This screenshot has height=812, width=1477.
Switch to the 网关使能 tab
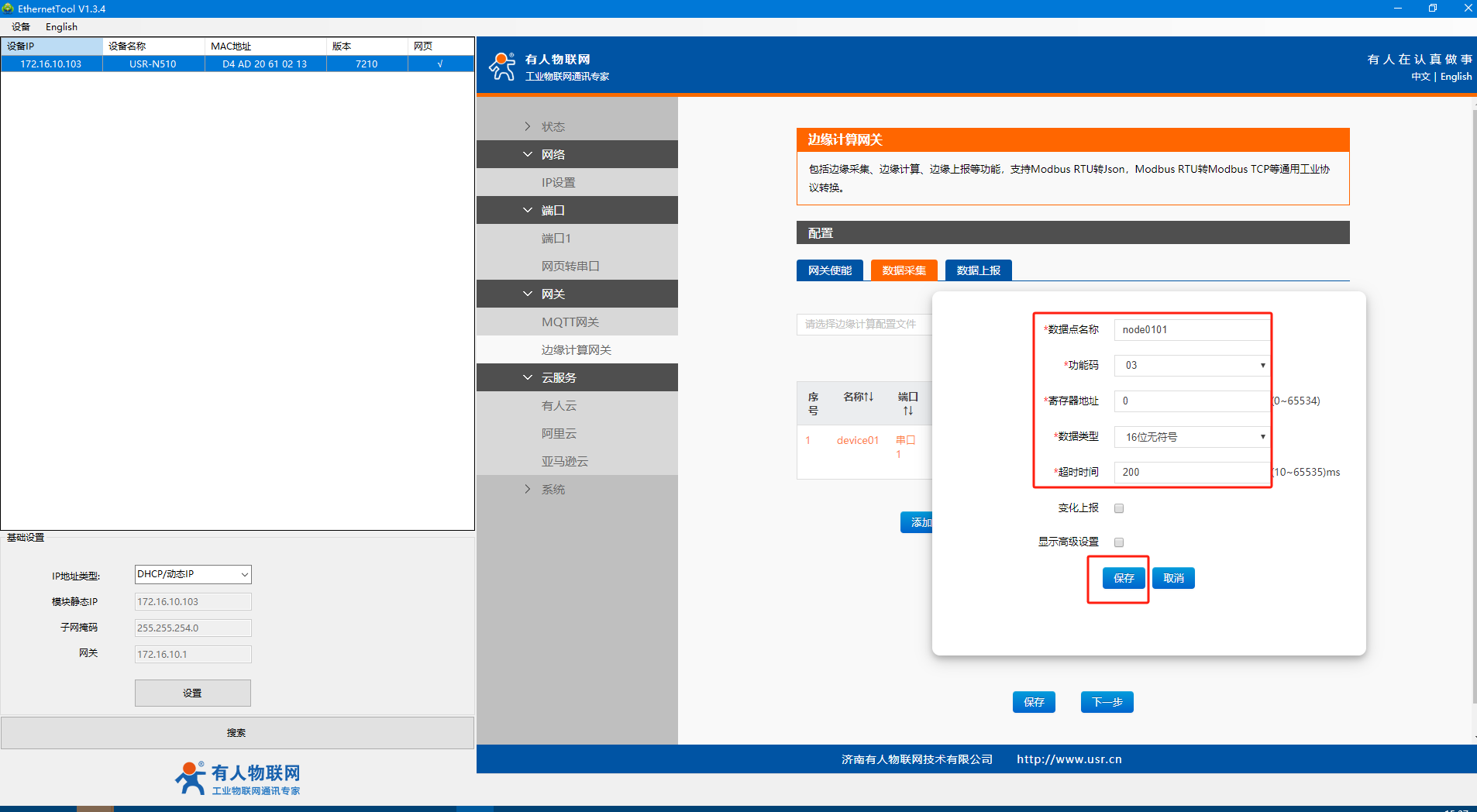click(829, 270)
